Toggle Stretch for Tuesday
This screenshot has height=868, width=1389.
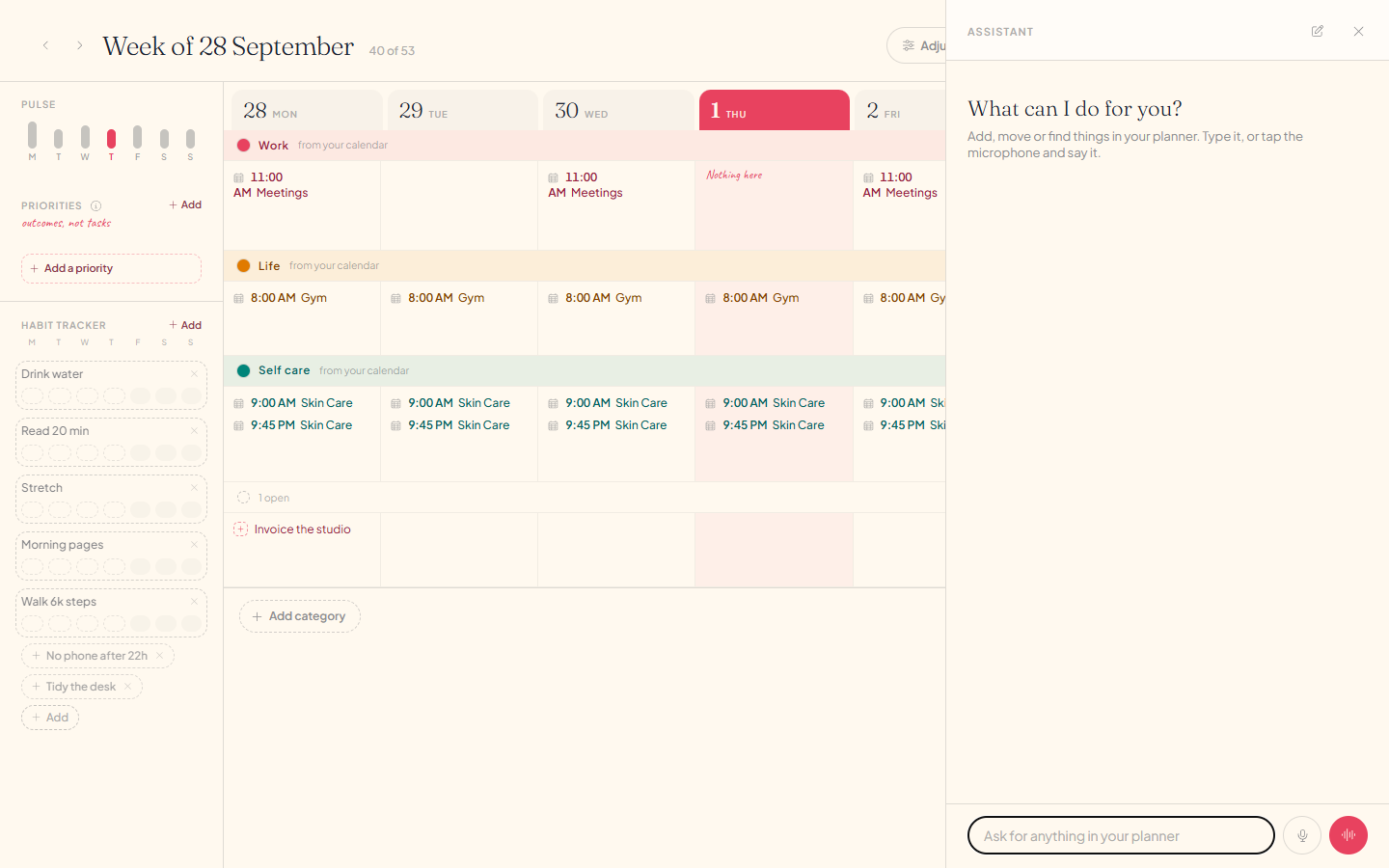60,509
